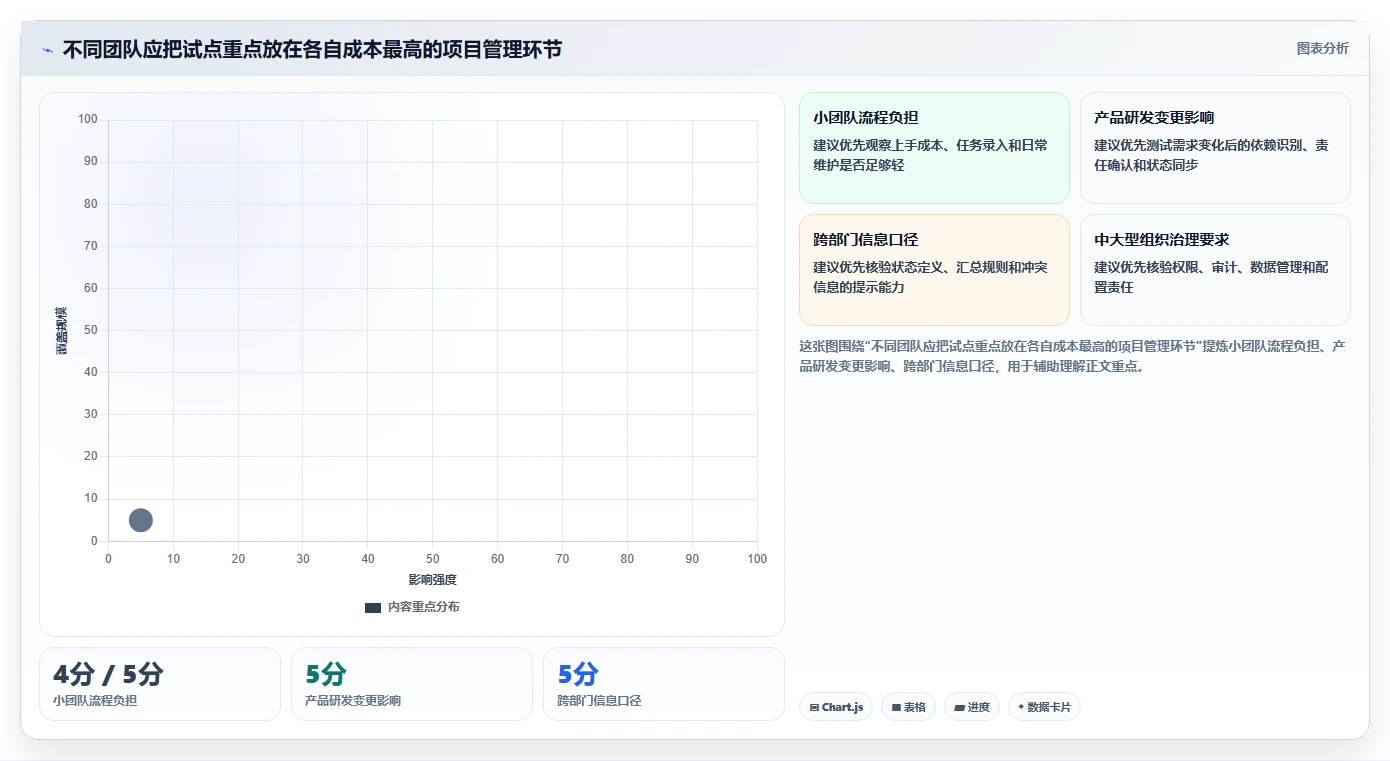The height and width of the screenshot is (761, 1390).
Task: Open the 小团队流程负担 green card
Action: (934, 148)
